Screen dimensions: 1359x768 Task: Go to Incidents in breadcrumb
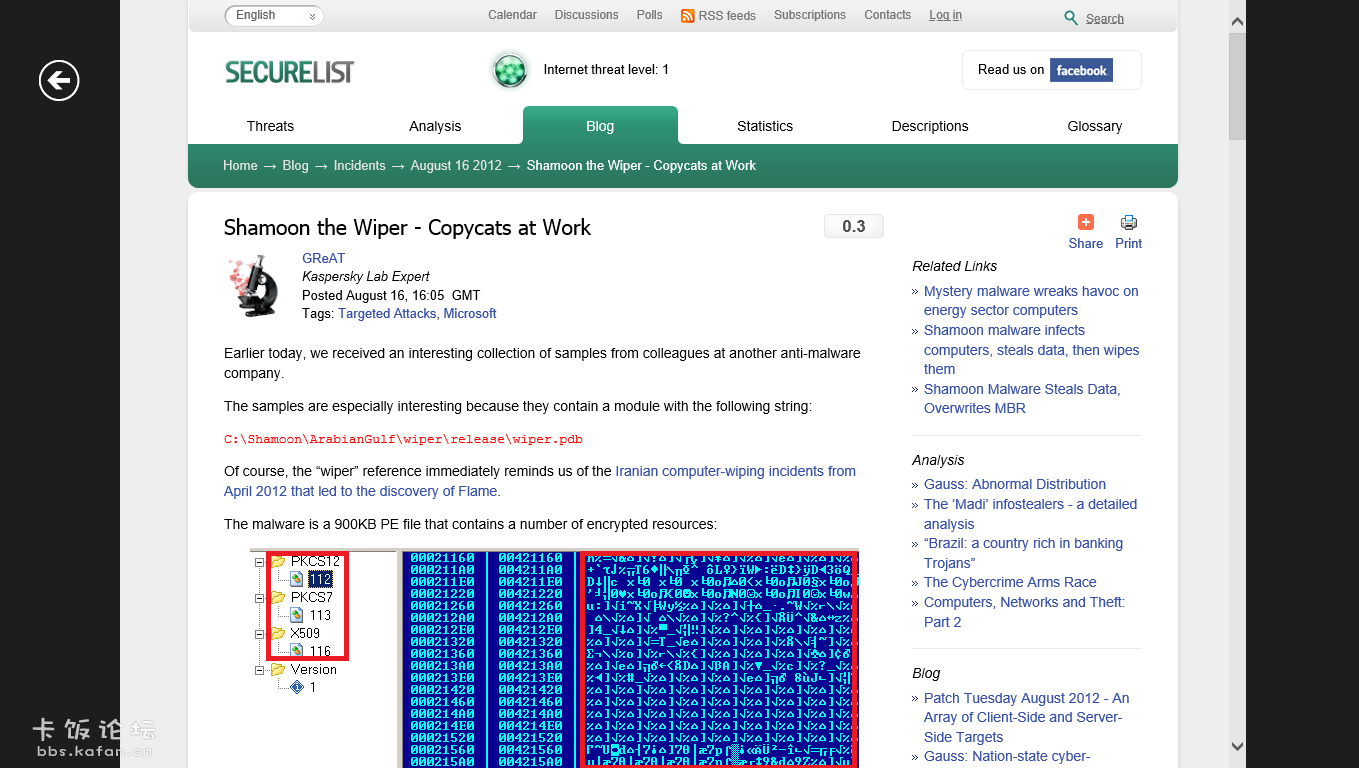[x=360, y=166]
